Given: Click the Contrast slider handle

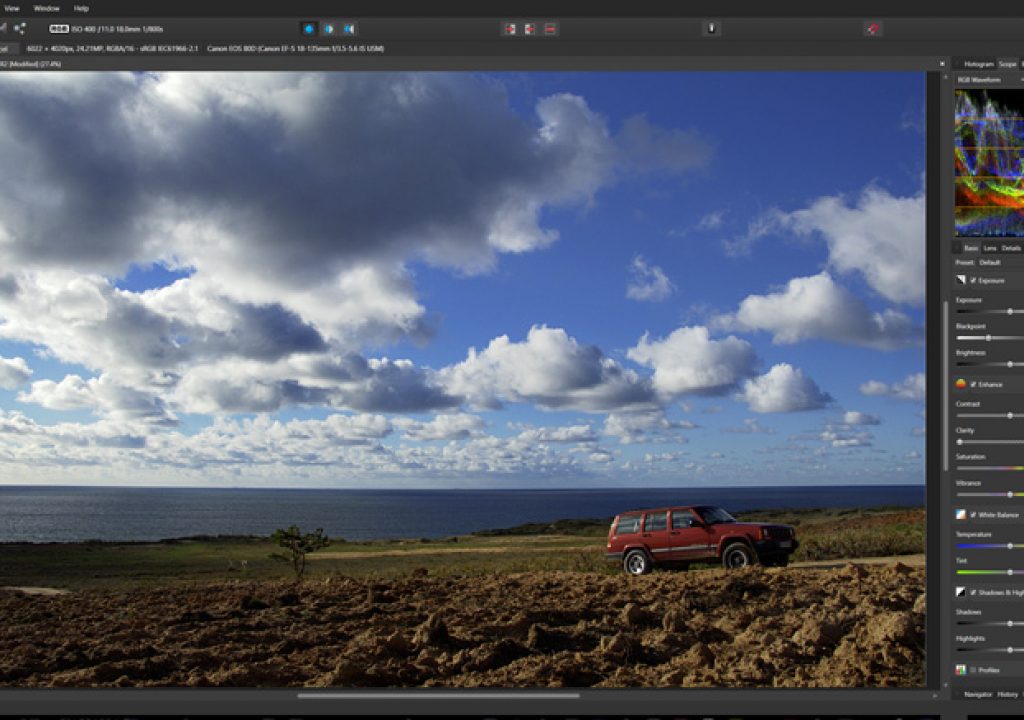Looking at the screenshot, I should [x=1010, y=416].
